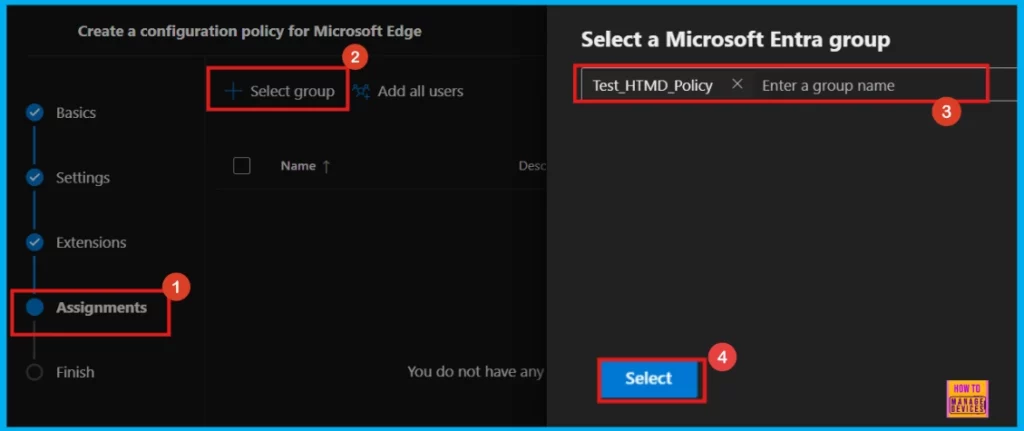Jump to the Finish step
Screen dimensions: 1024x431
pyautogui.click(x=75, y=372)
